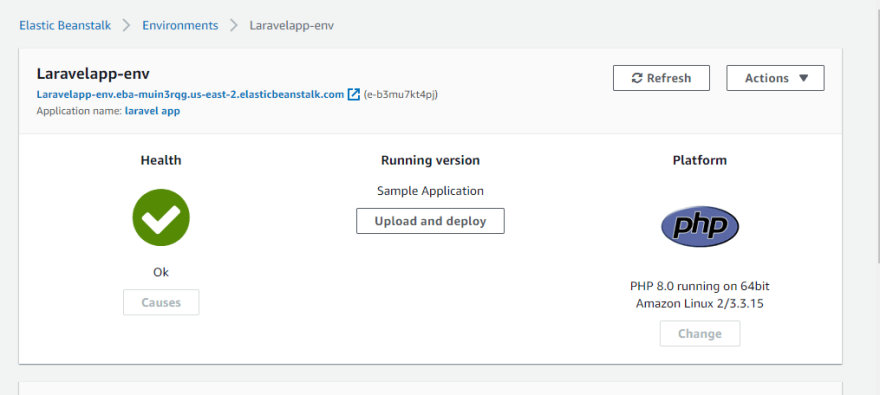880x395 pixels.
Task: Click the Health column heading
Action: coord(161,160)
